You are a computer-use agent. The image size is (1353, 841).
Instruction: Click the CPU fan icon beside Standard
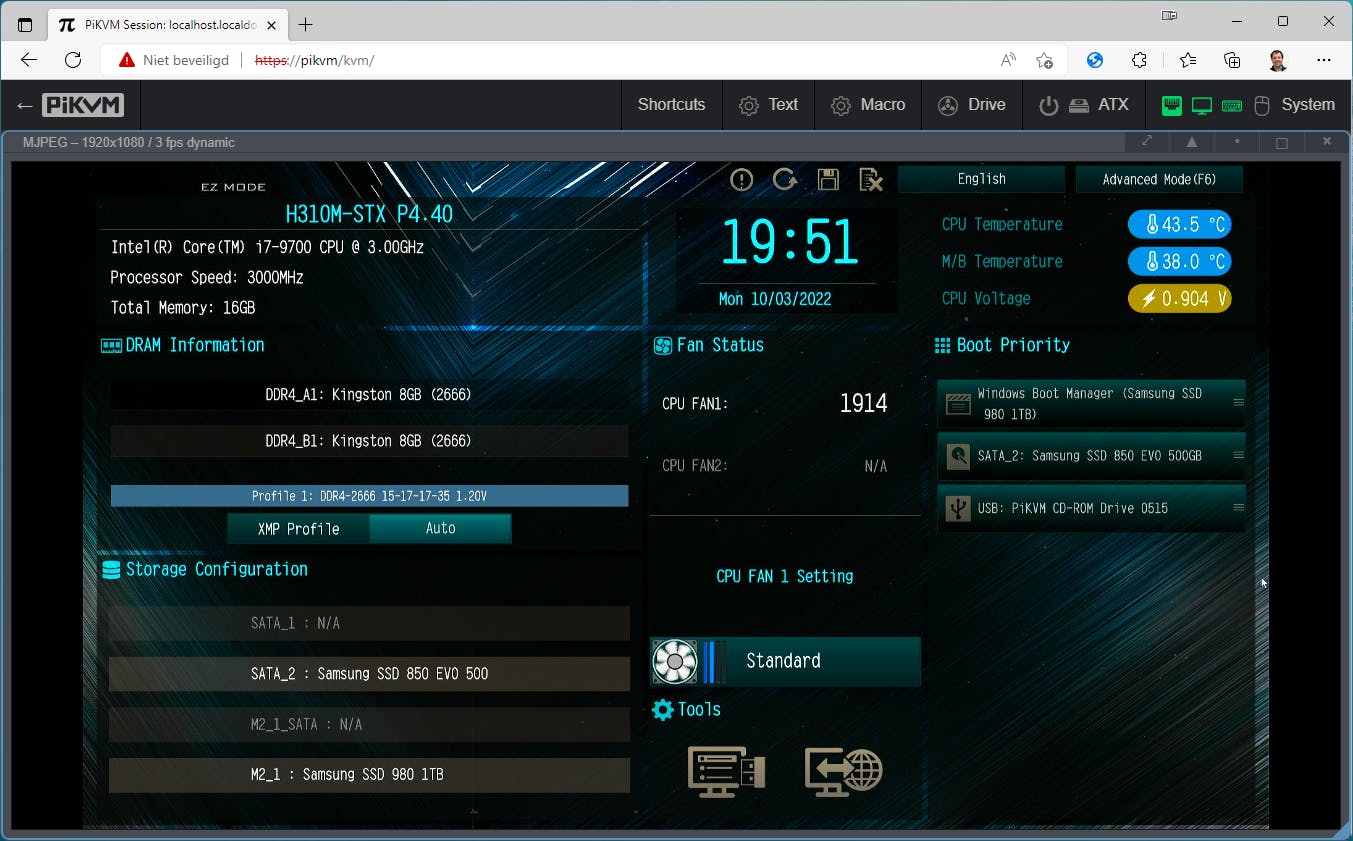pyautogui.click(x=674, y=661)
